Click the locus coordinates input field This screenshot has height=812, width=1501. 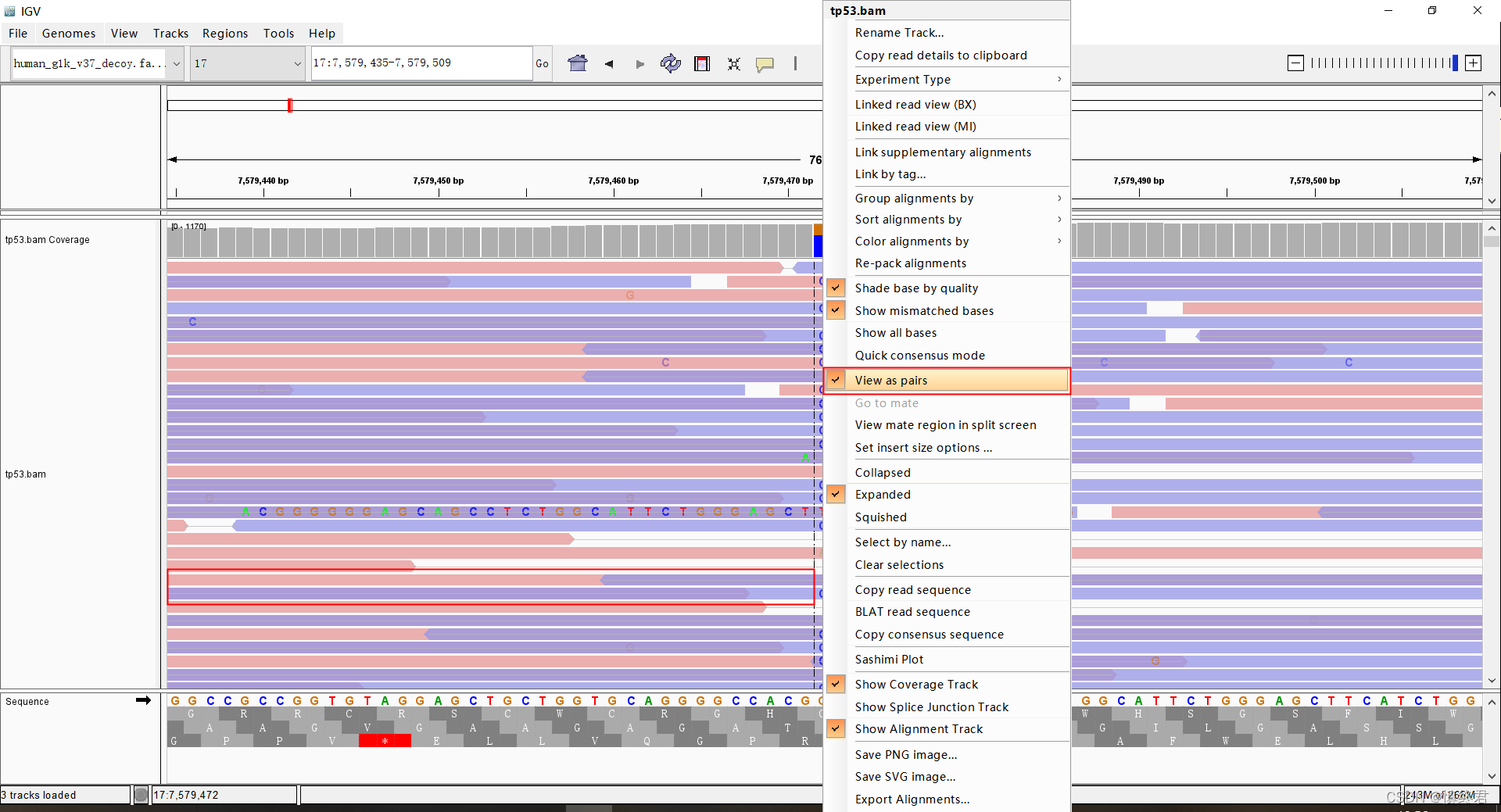pyautogui.click(x=421, y=63)
